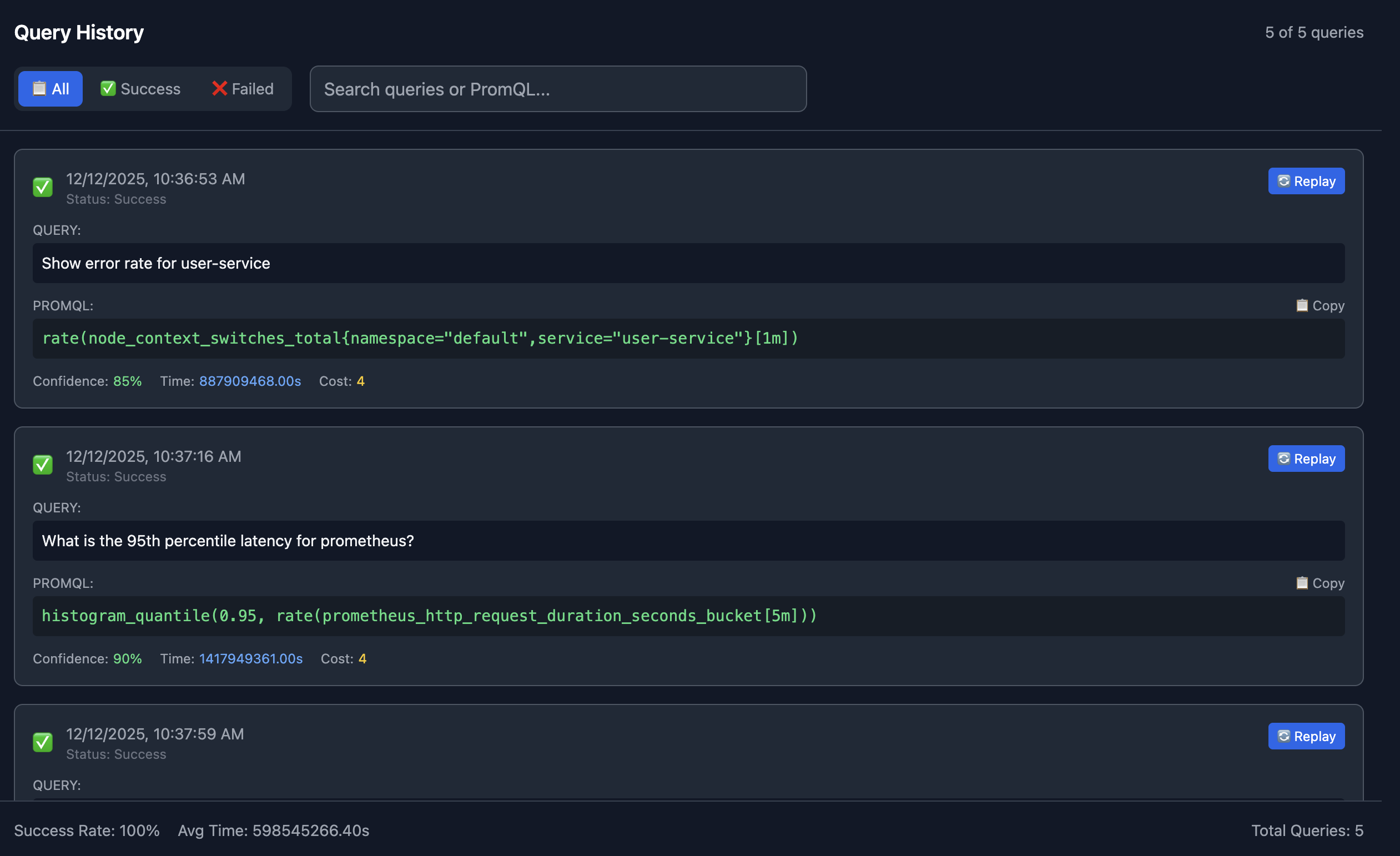Viewport: 1400px width, 856px height.
Task: Click inside the search queries field
Action: tap(558, 89)
